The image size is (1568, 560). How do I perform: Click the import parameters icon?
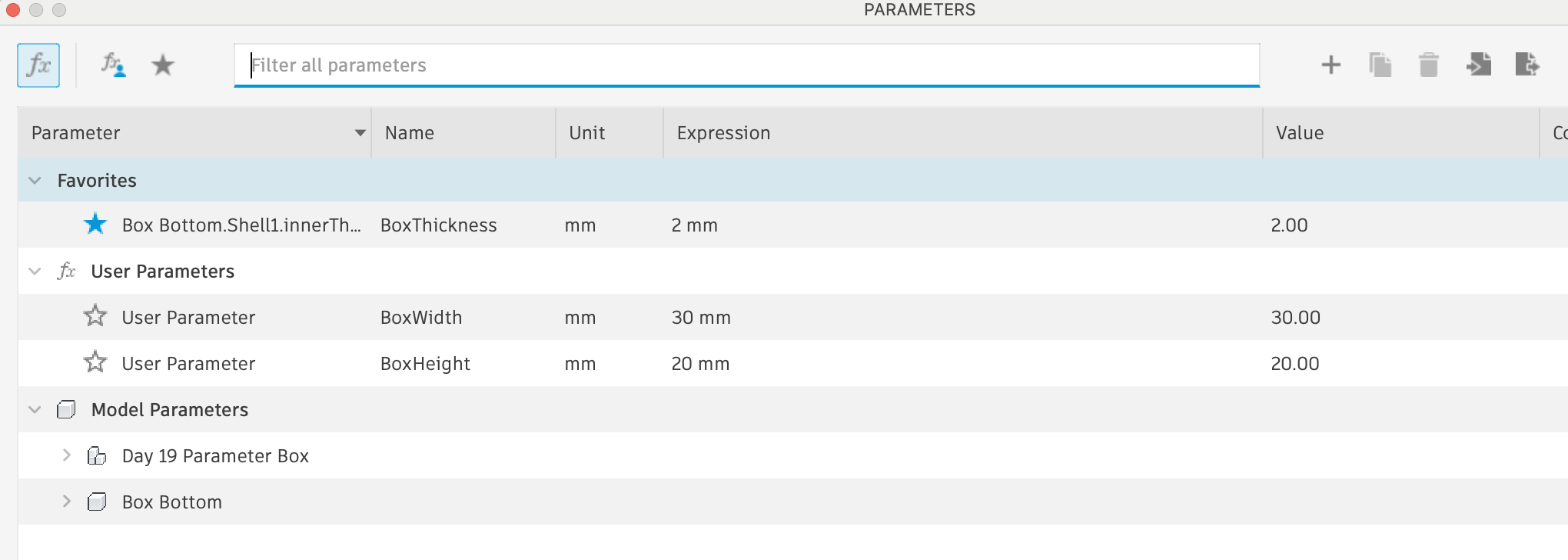pos(1478,65)
